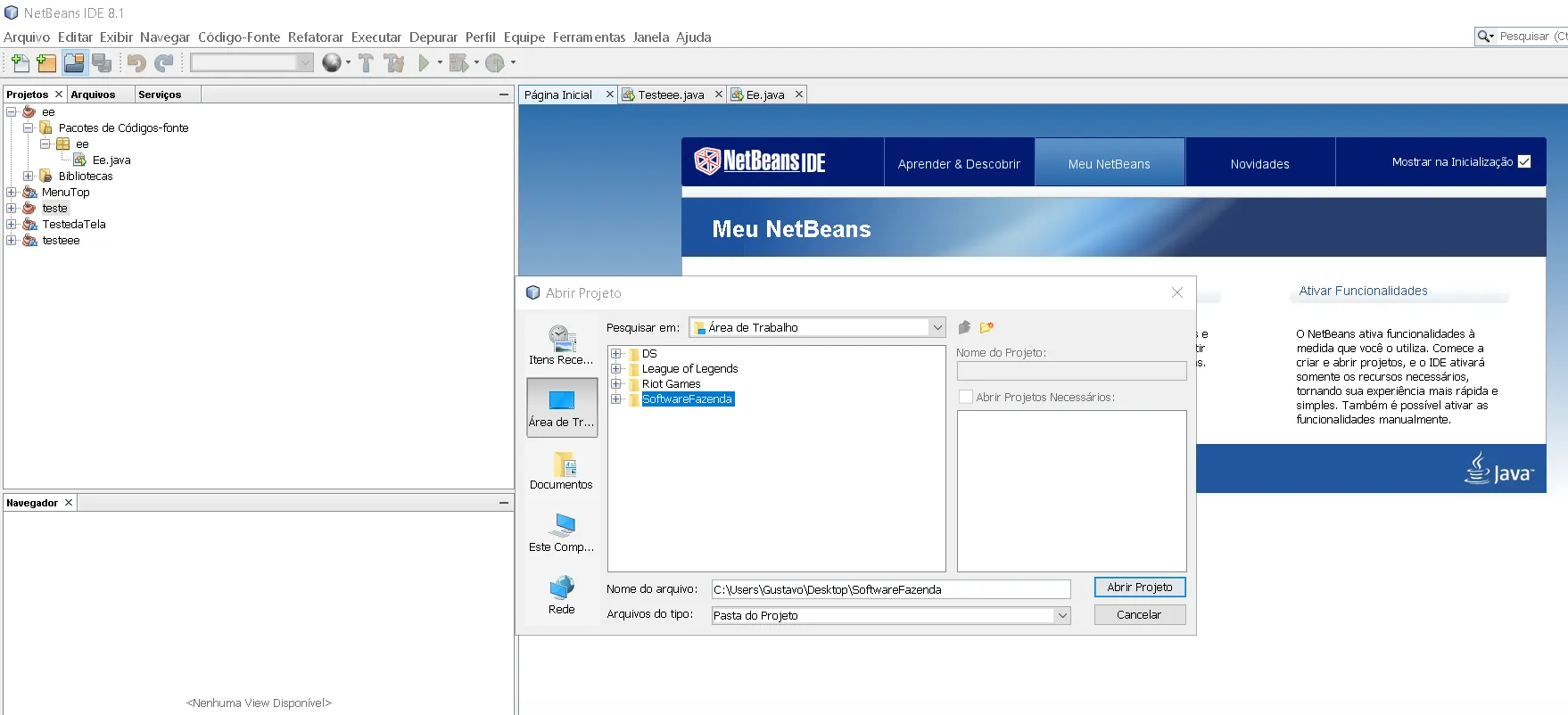Close the Página Inicial tab
Image resolution: width=1568 pixels, height=715 pixels.
(610, 95)
